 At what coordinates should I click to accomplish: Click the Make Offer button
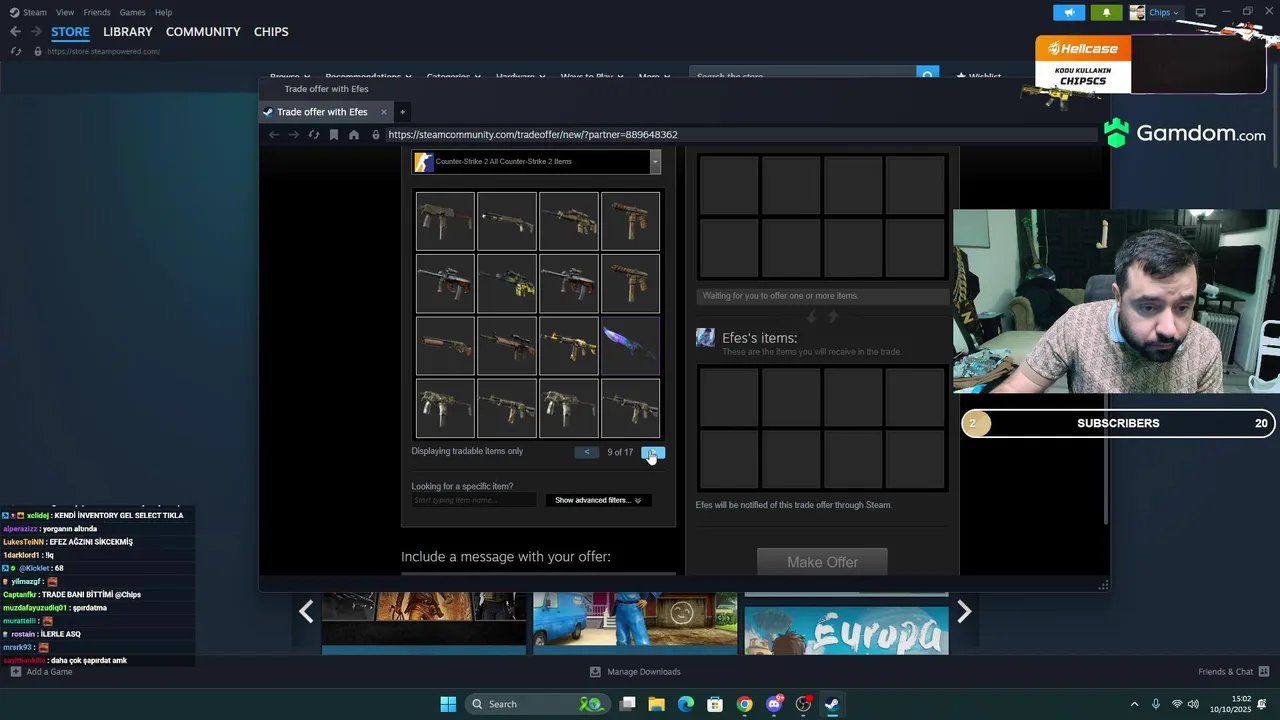[822, 562]
